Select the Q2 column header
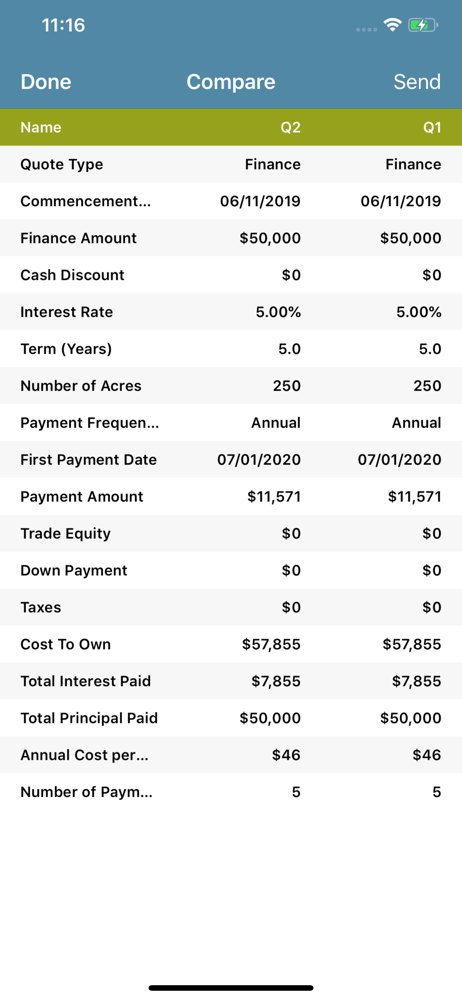 click(x=291, y=128)
